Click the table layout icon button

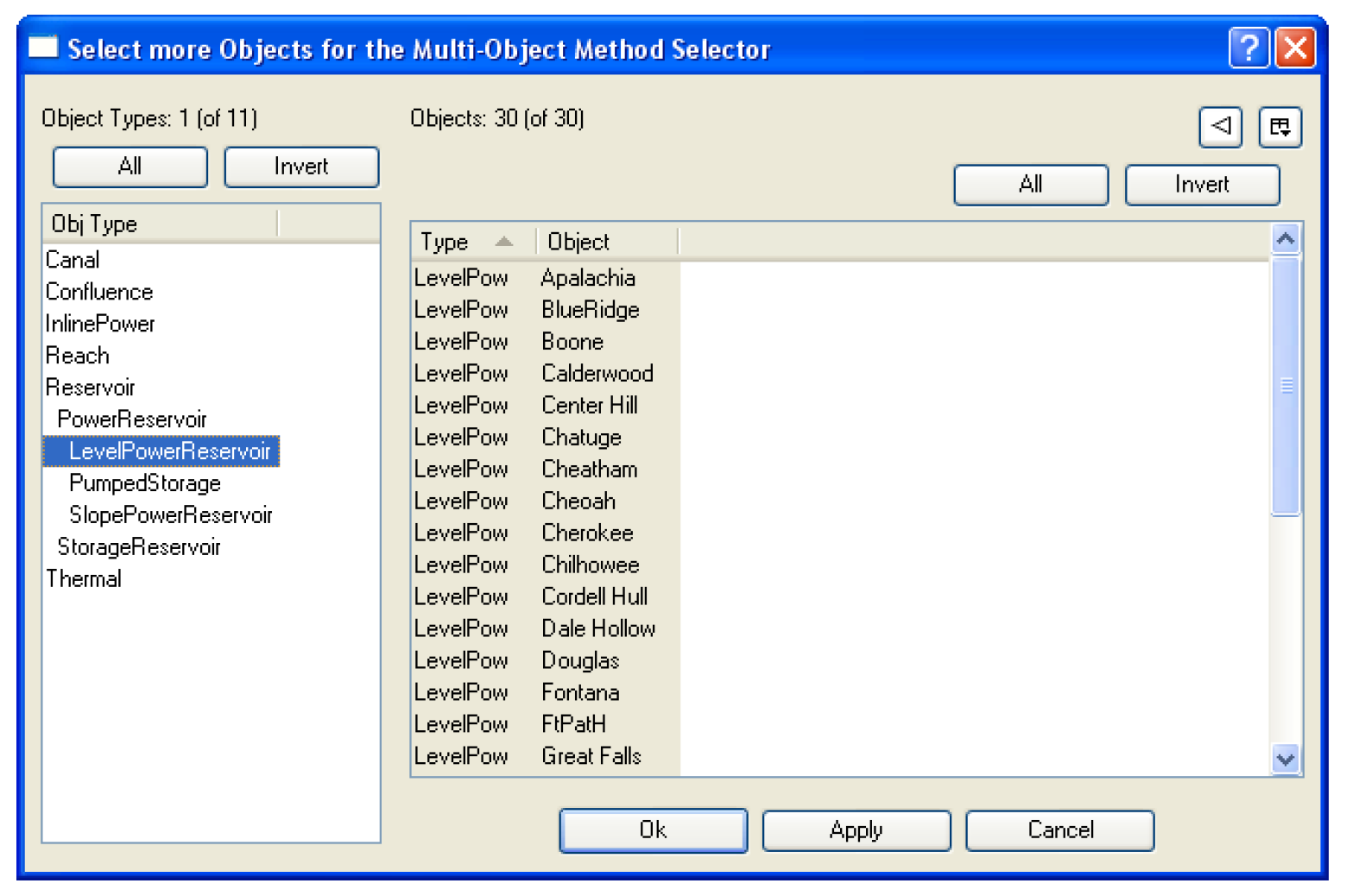(x=1280, y=127)
